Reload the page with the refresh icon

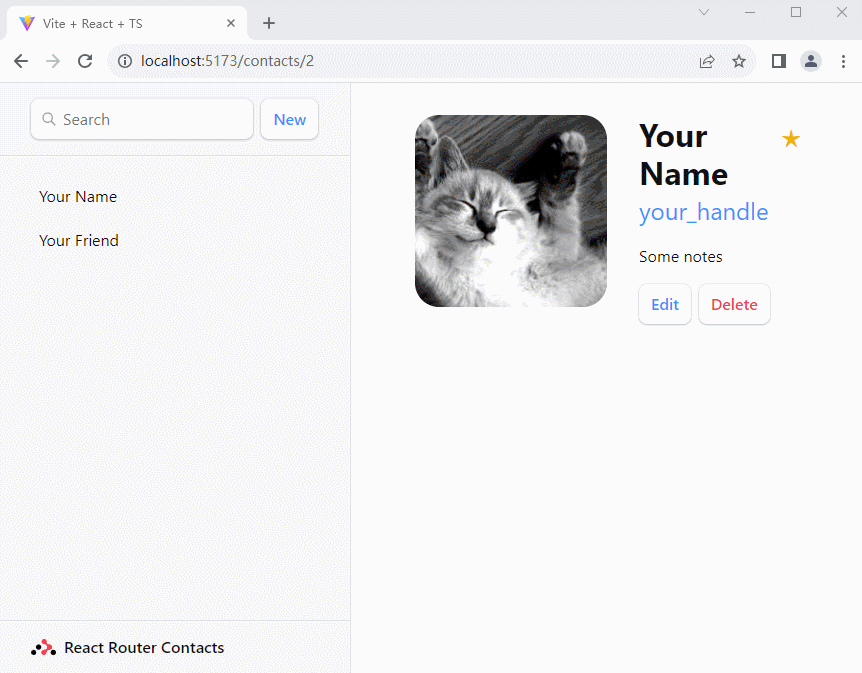tap(85, 61)
